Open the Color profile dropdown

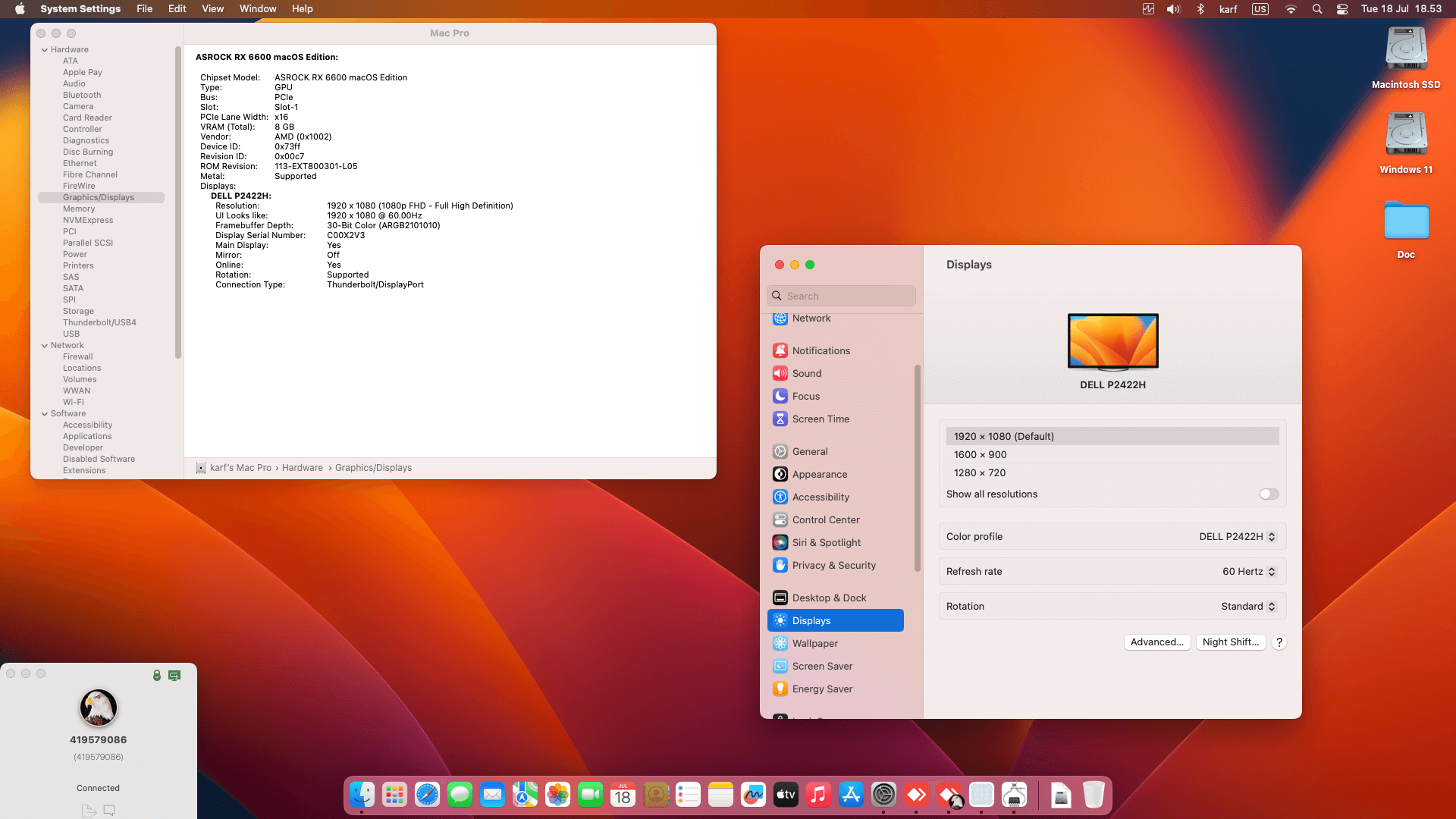click(x=1237, y=536)
